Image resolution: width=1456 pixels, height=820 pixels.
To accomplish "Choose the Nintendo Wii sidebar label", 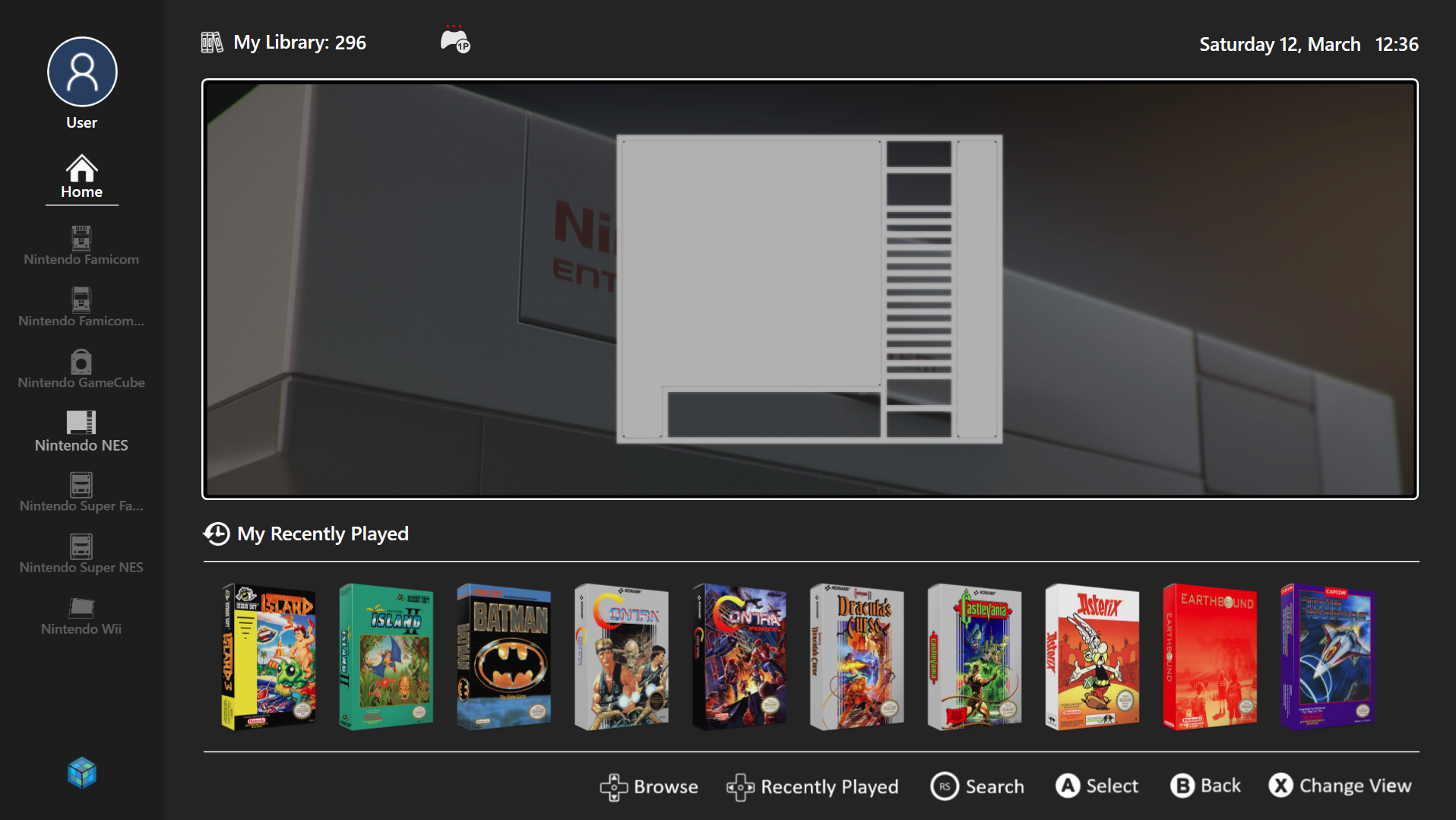I will 81,628.
